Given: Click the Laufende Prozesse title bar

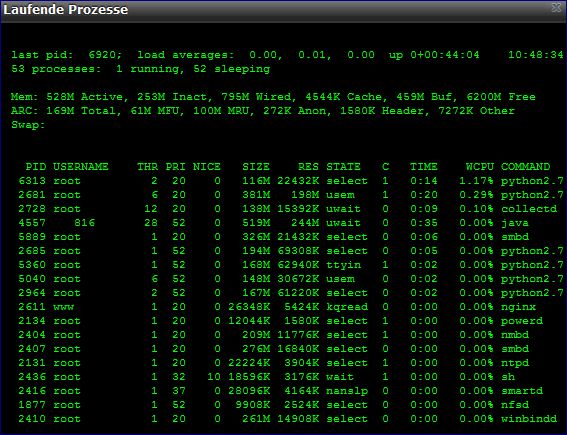Looking at the screenshot, I should click(x=284, y=11).
